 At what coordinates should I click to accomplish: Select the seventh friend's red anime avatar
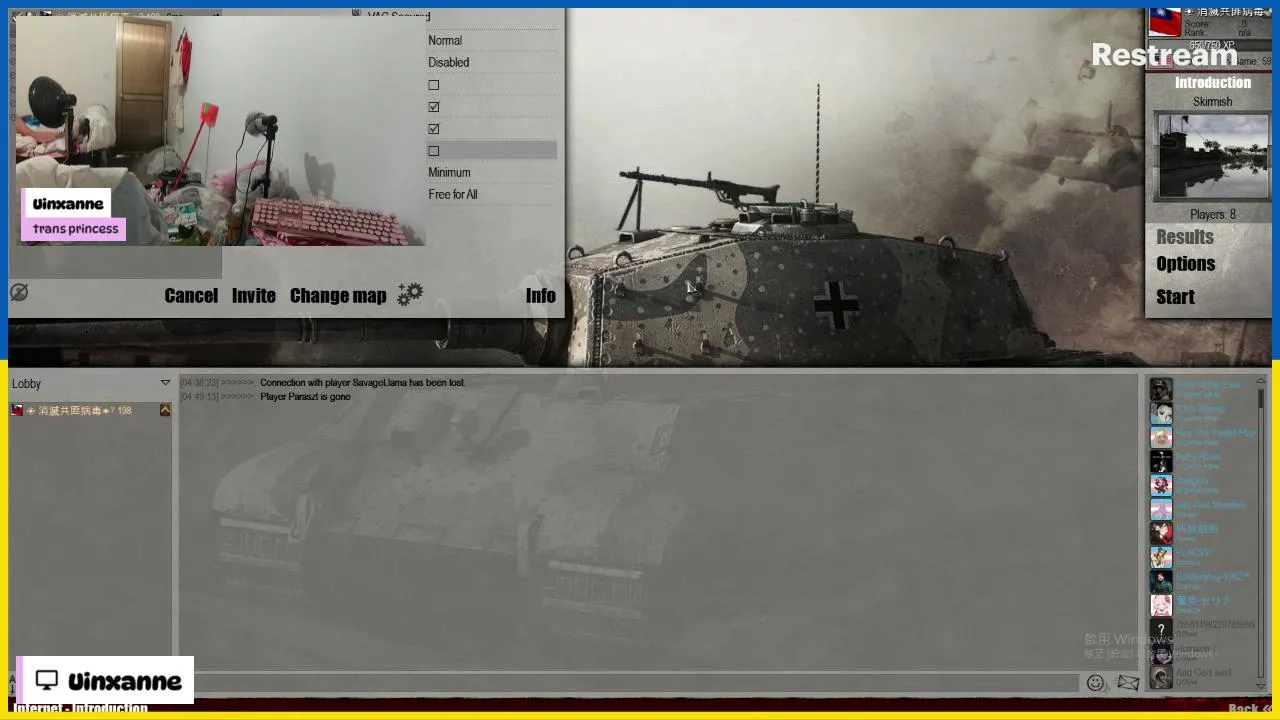click(1160, 533)
